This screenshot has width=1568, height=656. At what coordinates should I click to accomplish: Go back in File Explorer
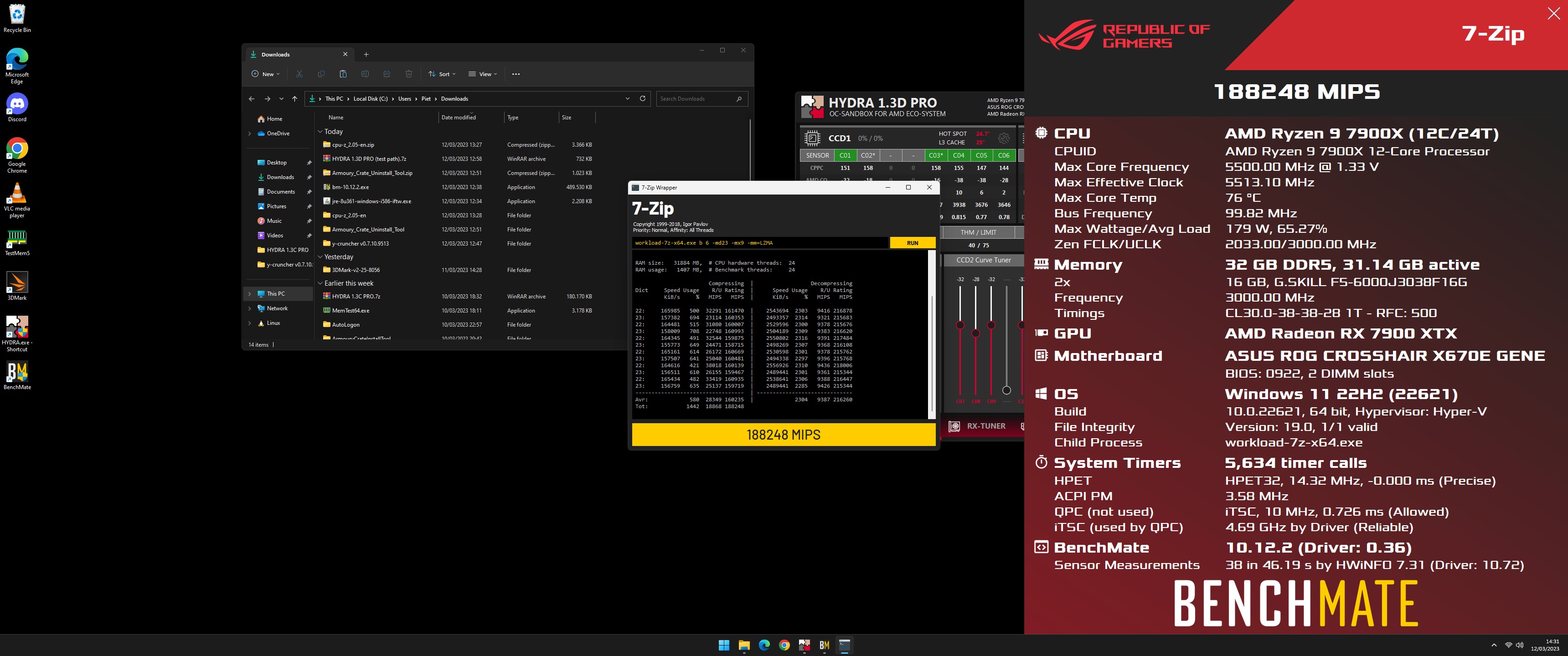coord(252,98)
